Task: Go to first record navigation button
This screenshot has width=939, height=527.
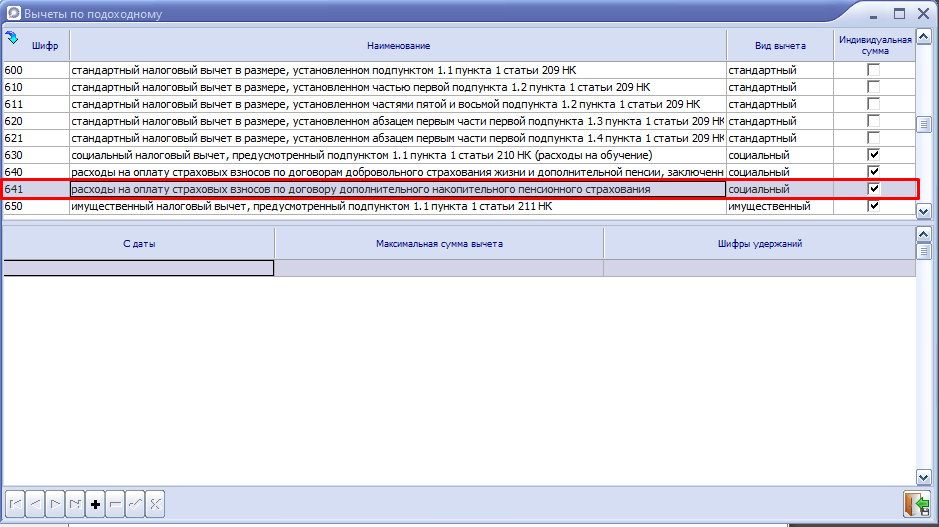Action: tap(16, 505)
